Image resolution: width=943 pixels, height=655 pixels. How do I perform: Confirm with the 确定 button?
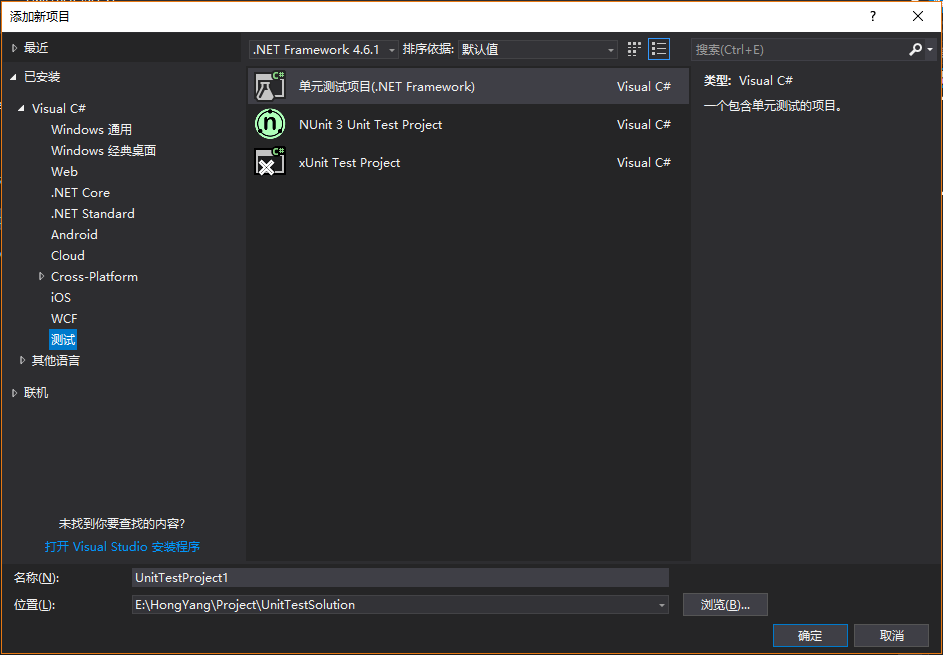[810, 635]
